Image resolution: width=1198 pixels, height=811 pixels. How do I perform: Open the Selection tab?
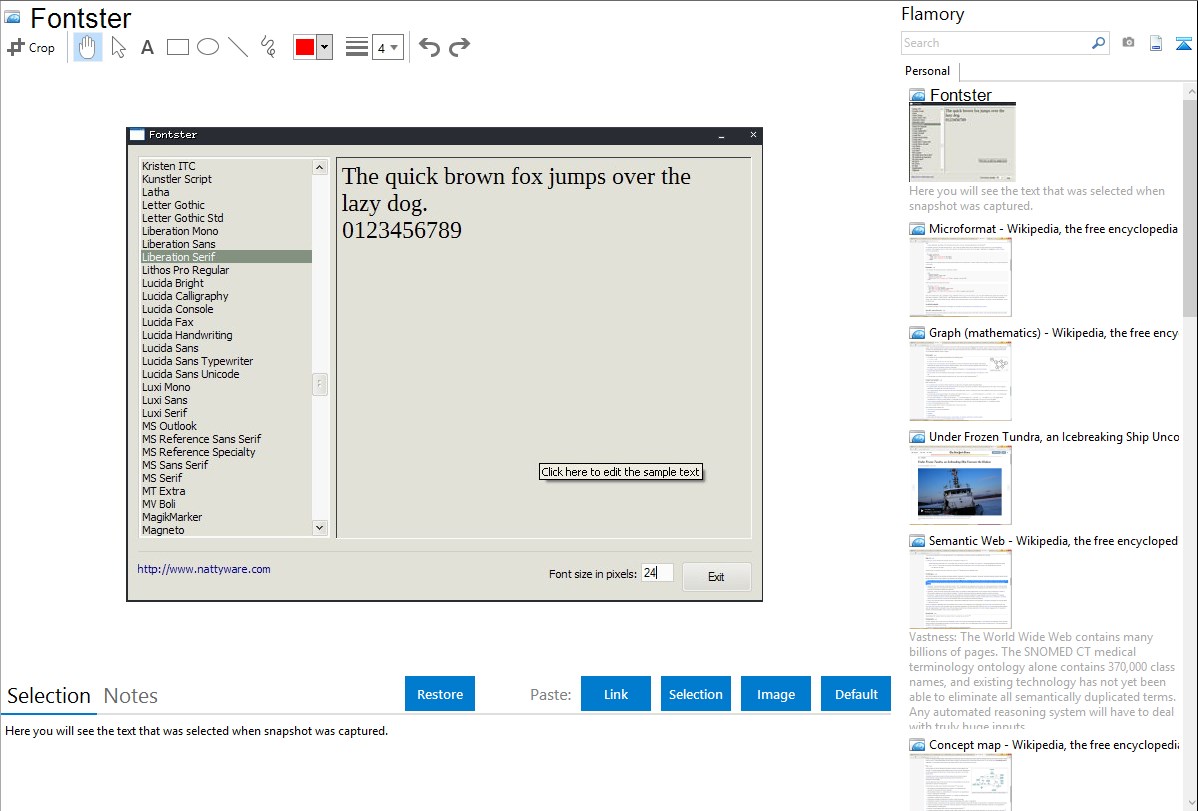(49, 696)
